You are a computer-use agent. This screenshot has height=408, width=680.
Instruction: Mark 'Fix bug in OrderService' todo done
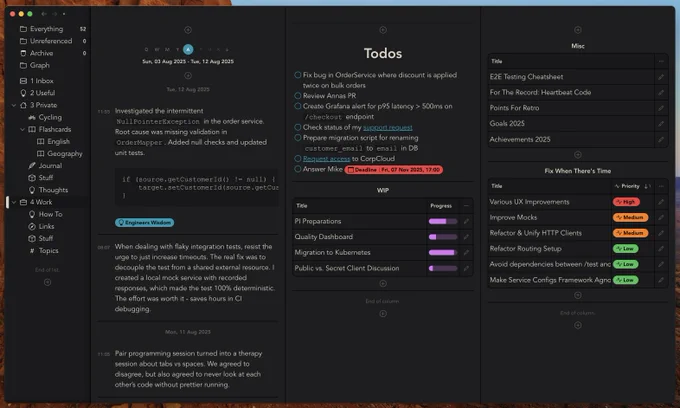[x=297, y=75]
